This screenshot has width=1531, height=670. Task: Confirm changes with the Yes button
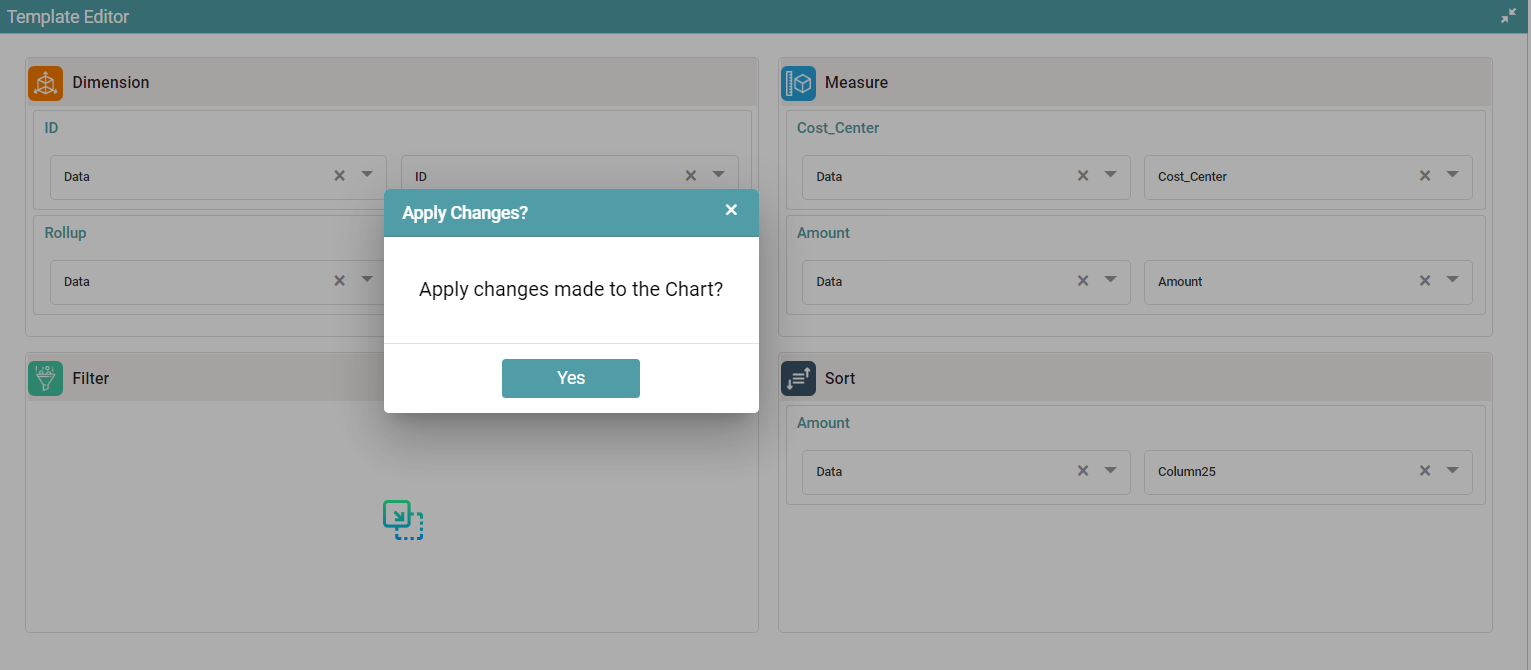pyautogui.click(x=570, y=378)
